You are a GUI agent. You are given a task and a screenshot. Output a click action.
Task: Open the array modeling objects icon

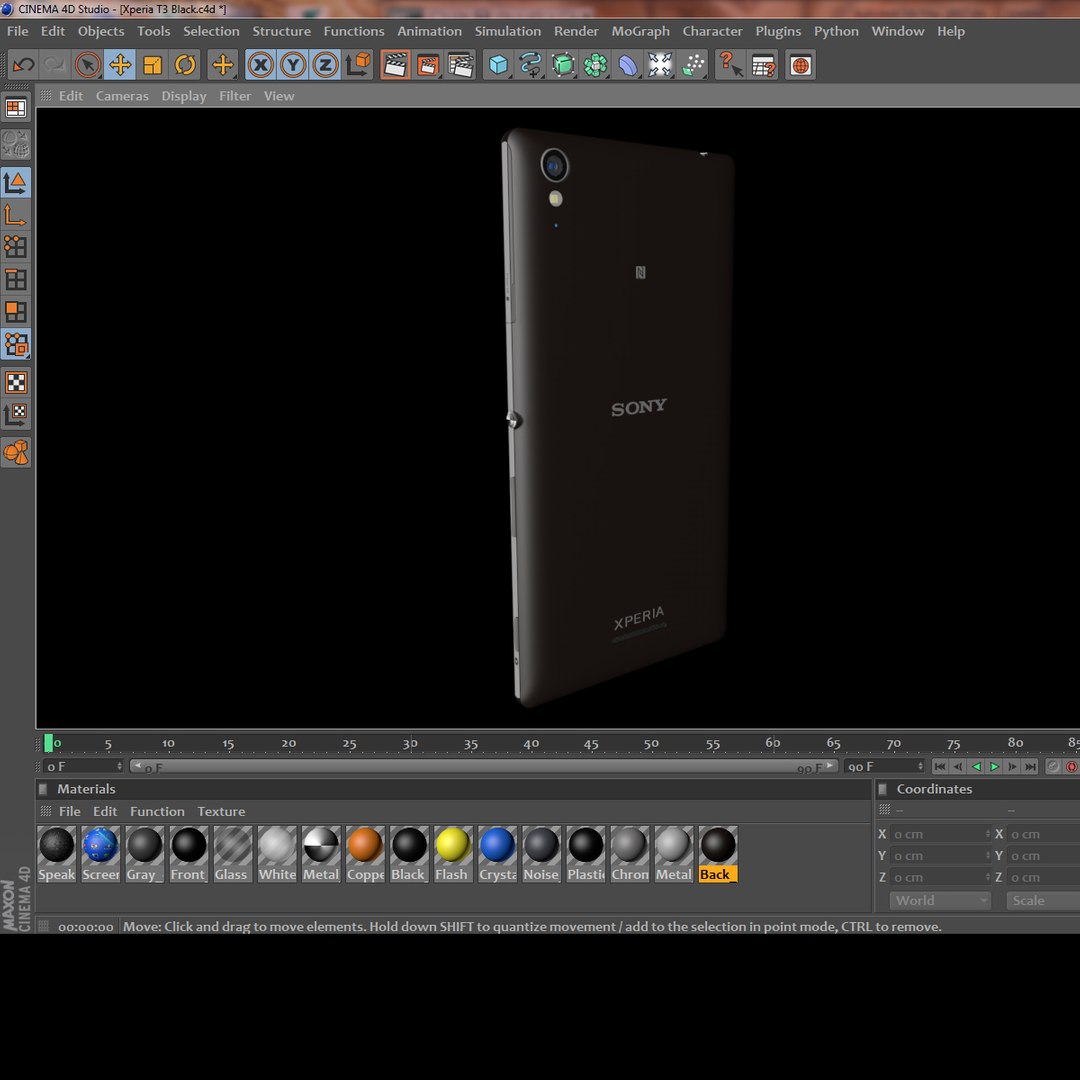pyautogui.click(x=595, y=65)
